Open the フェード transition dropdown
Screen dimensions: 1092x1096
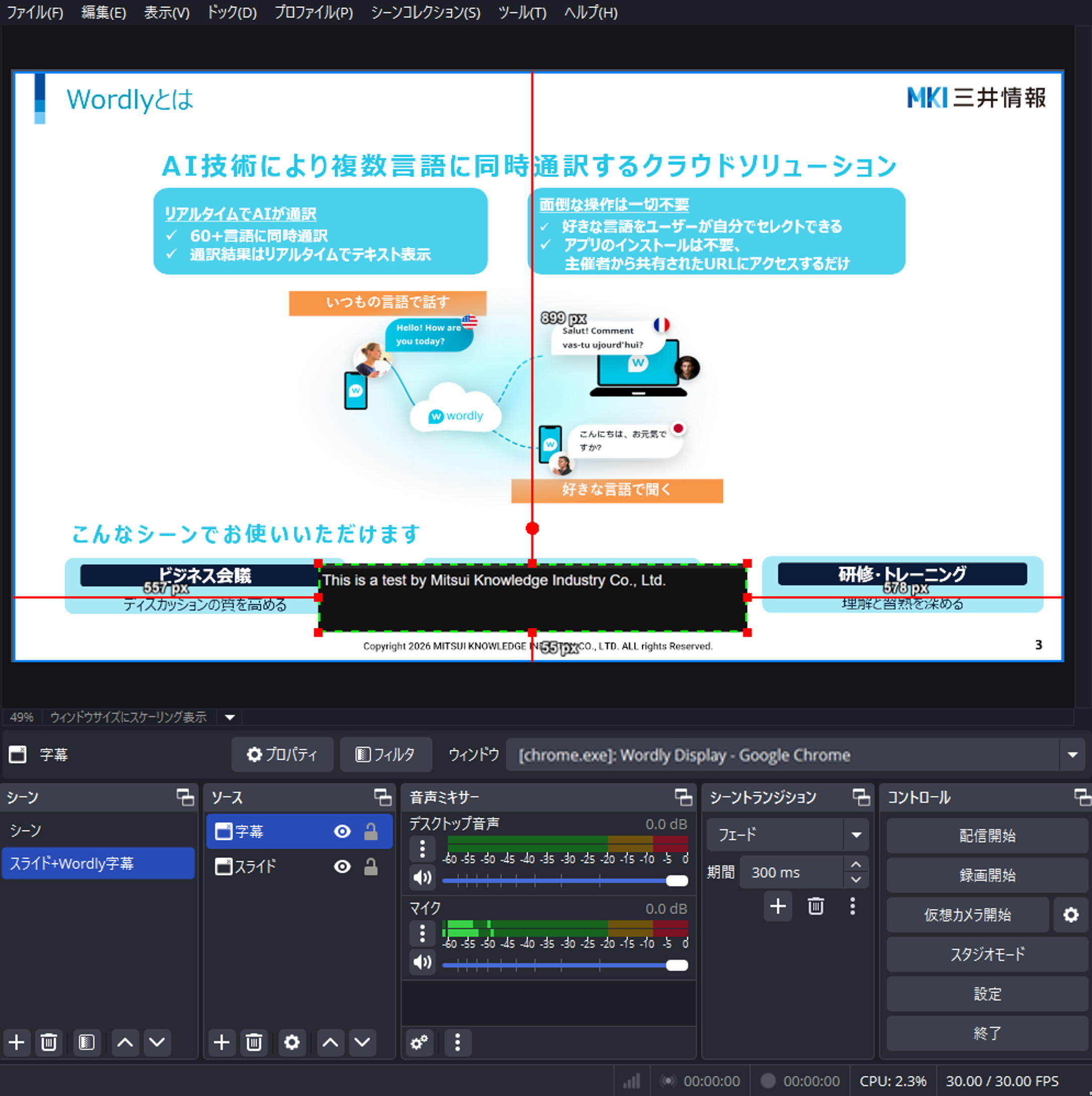[856, 834]
